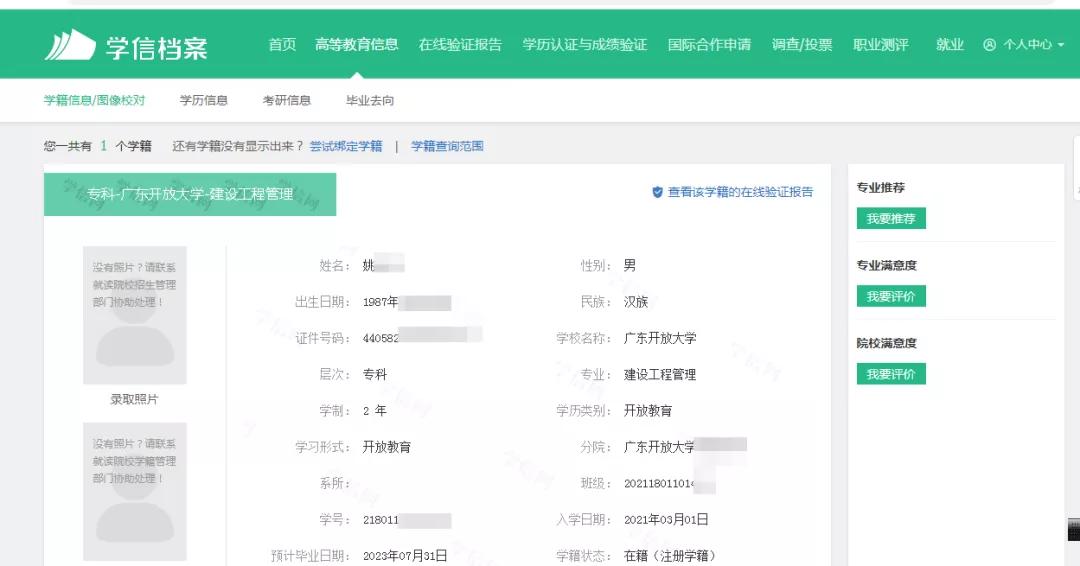
Task: Click the 录取照片 caption text
Action: point(134,399)
